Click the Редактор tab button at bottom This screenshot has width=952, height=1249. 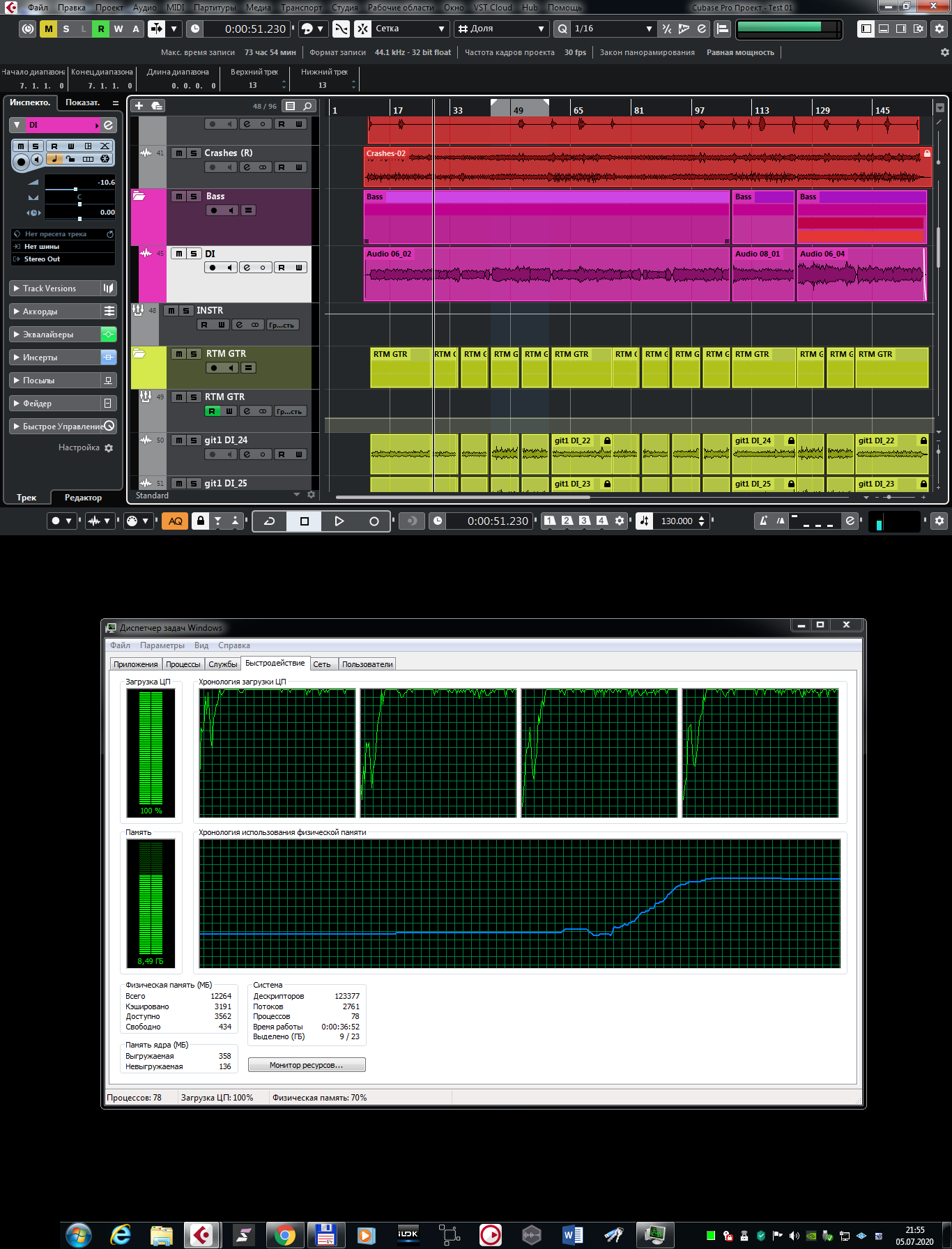pyautogui.click(x=83, y=498)
